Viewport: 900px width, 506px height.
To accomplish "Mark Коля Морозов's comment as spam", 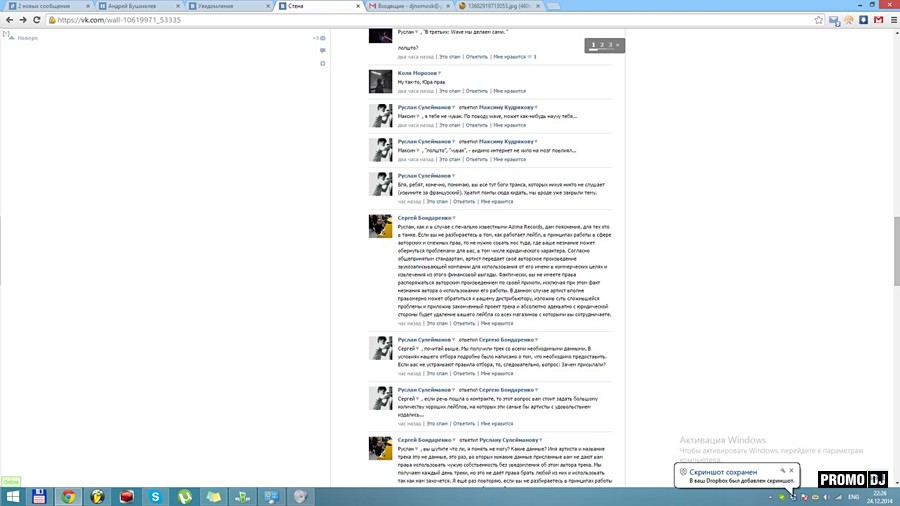I will click(x=450, y=91).
